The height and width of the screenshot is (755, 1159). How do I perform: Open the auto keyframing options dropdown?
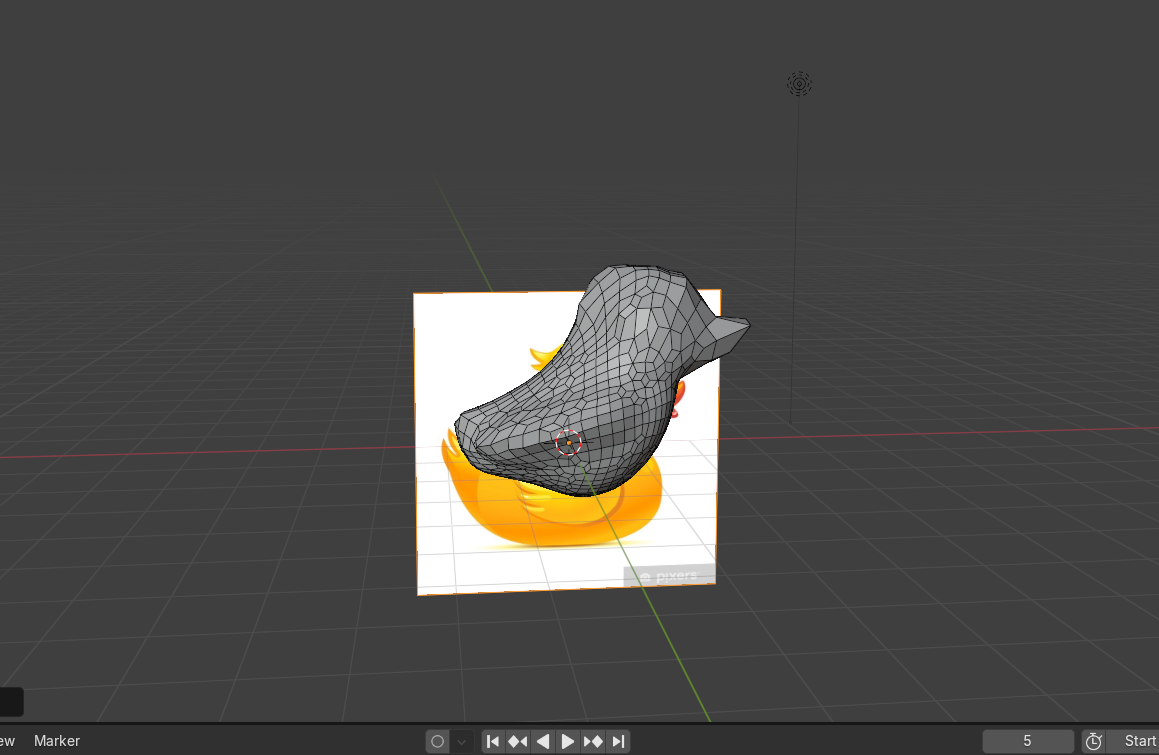pyautogui.click(x=462, y=741)
